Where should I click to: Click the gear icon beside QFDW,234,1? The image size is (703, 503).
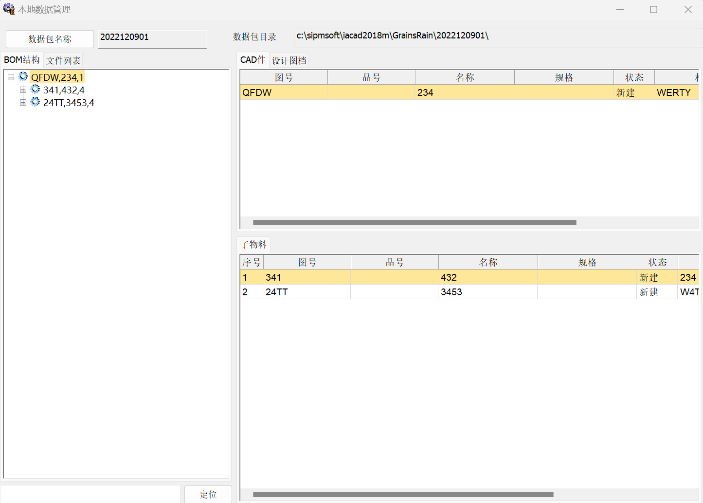click(24, 76)
